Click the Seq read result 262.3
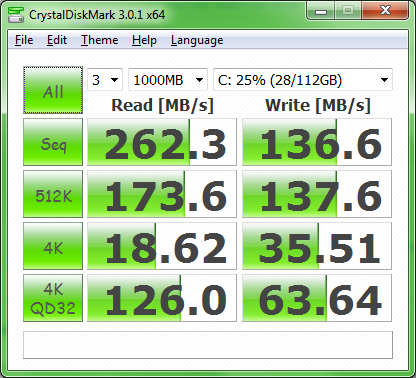416x378 pixels. point(162,142)
